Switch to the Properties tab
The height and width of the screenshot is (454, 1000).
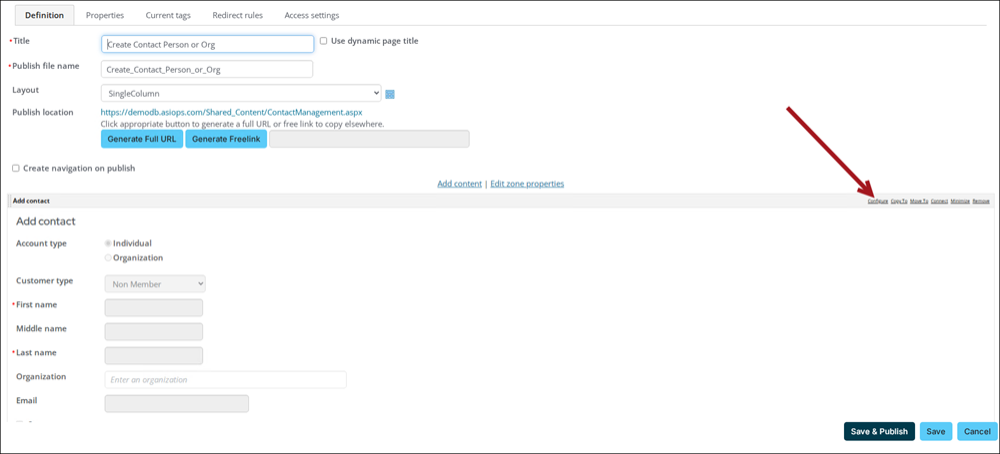(x=105, y=16)
